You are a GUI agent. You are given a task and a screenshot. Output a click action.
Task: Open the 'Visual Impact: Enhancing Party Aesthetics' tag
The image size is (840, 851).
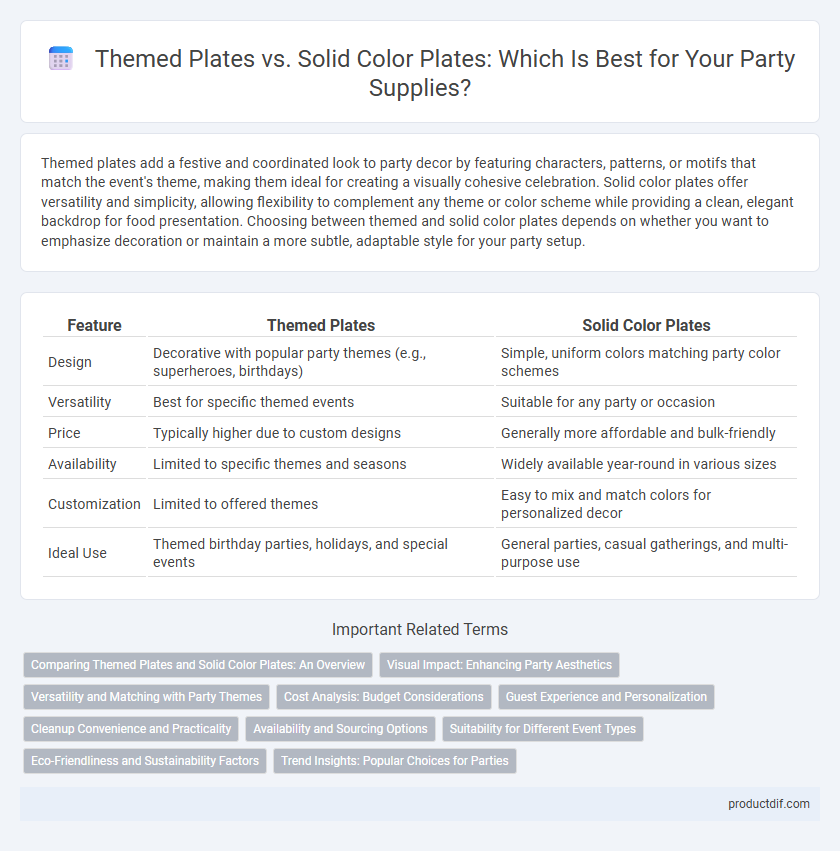[499, 665]
